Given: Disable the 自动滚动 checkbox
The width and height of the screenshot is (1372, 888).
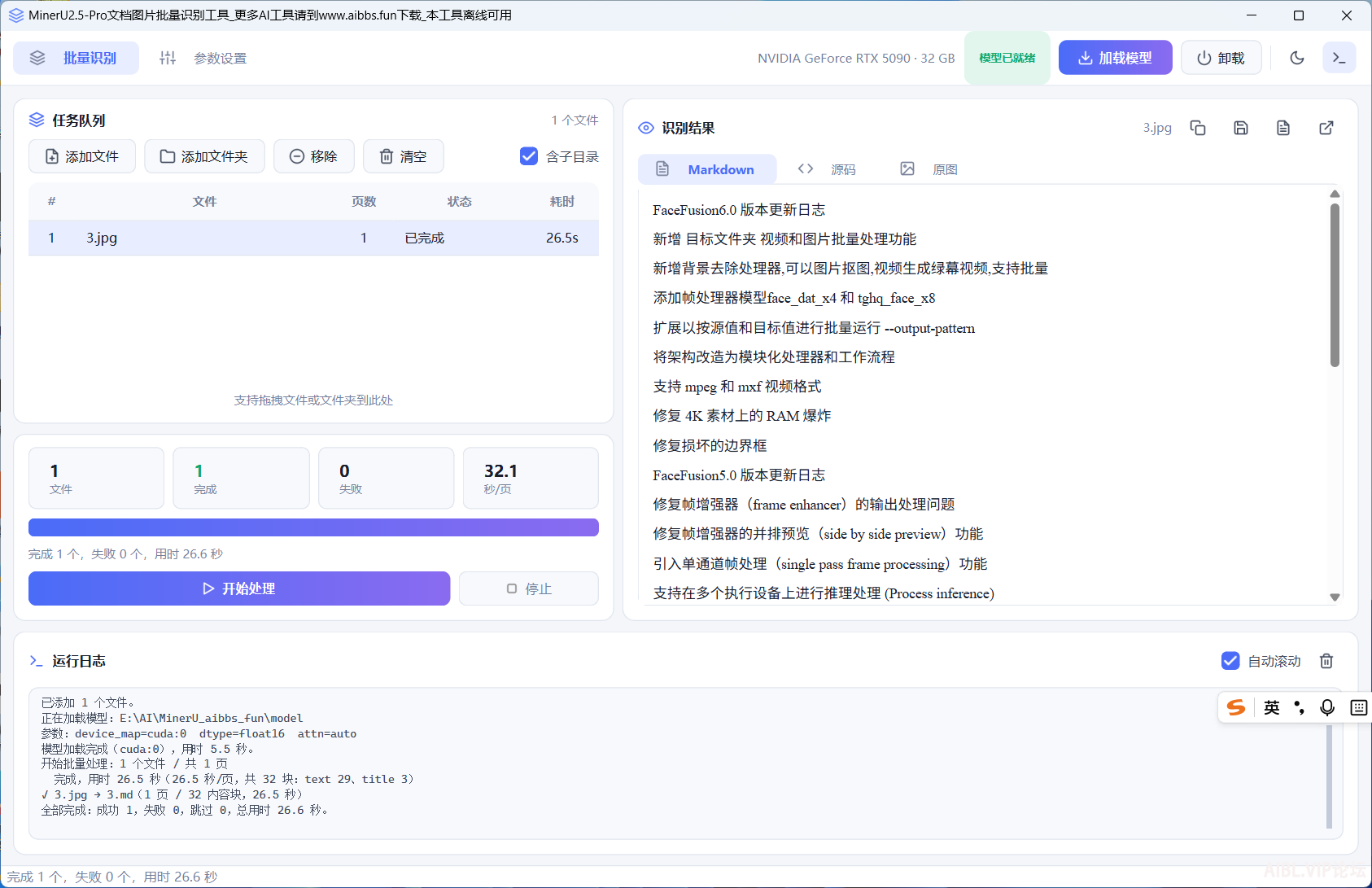Looking at the screenshot, I should (1230, 661).
